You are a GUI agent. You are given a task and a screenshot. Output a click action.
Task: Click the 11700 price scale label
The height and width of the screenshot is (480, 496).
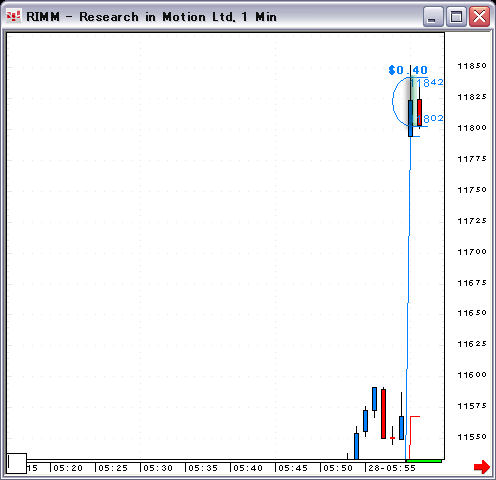[472, 251]
